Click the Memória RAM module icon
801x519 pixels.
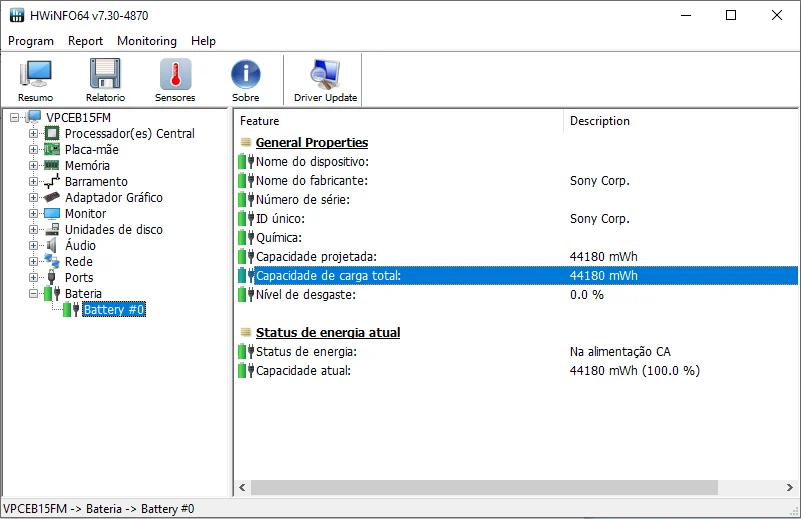tap(52, 165)
